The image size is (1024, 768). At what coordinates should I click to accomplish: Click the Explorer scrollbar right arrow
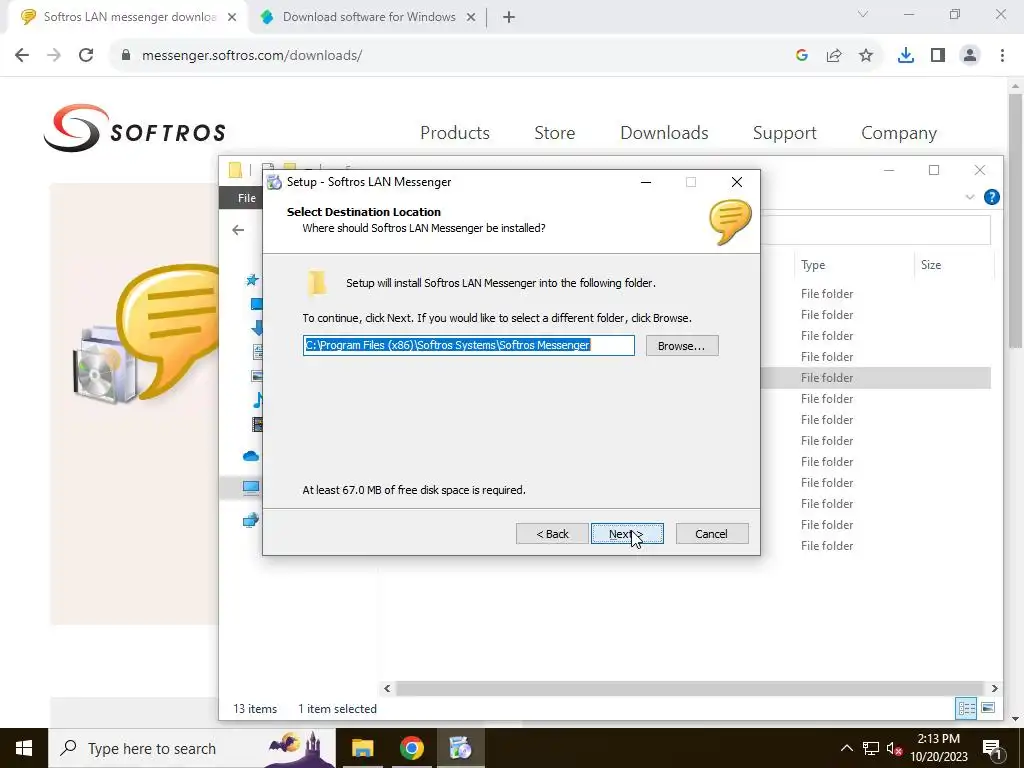994,688
